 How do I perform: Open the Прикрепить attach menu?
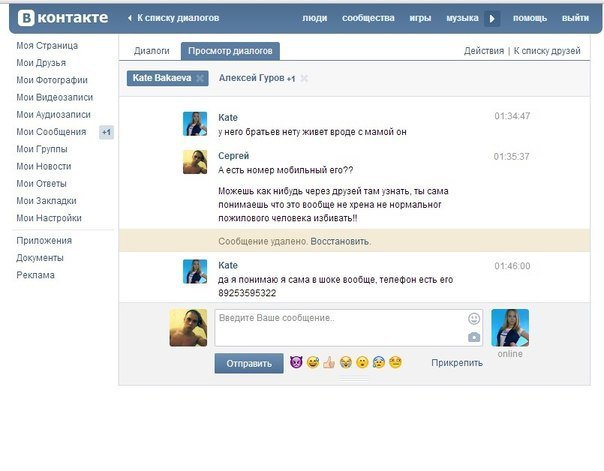pyautogui.click(x=457, y=363)
